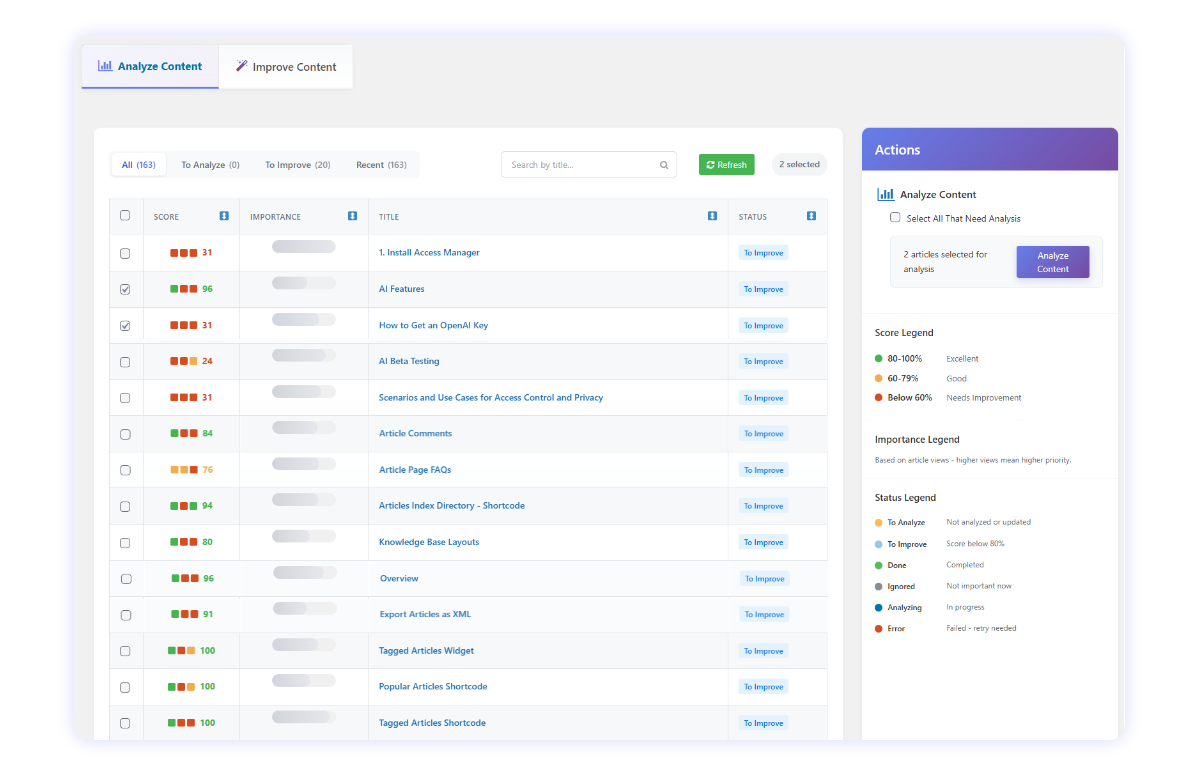Check the Article Comments row checkbox
1200x775 pixels.
[x=125, y=434]
